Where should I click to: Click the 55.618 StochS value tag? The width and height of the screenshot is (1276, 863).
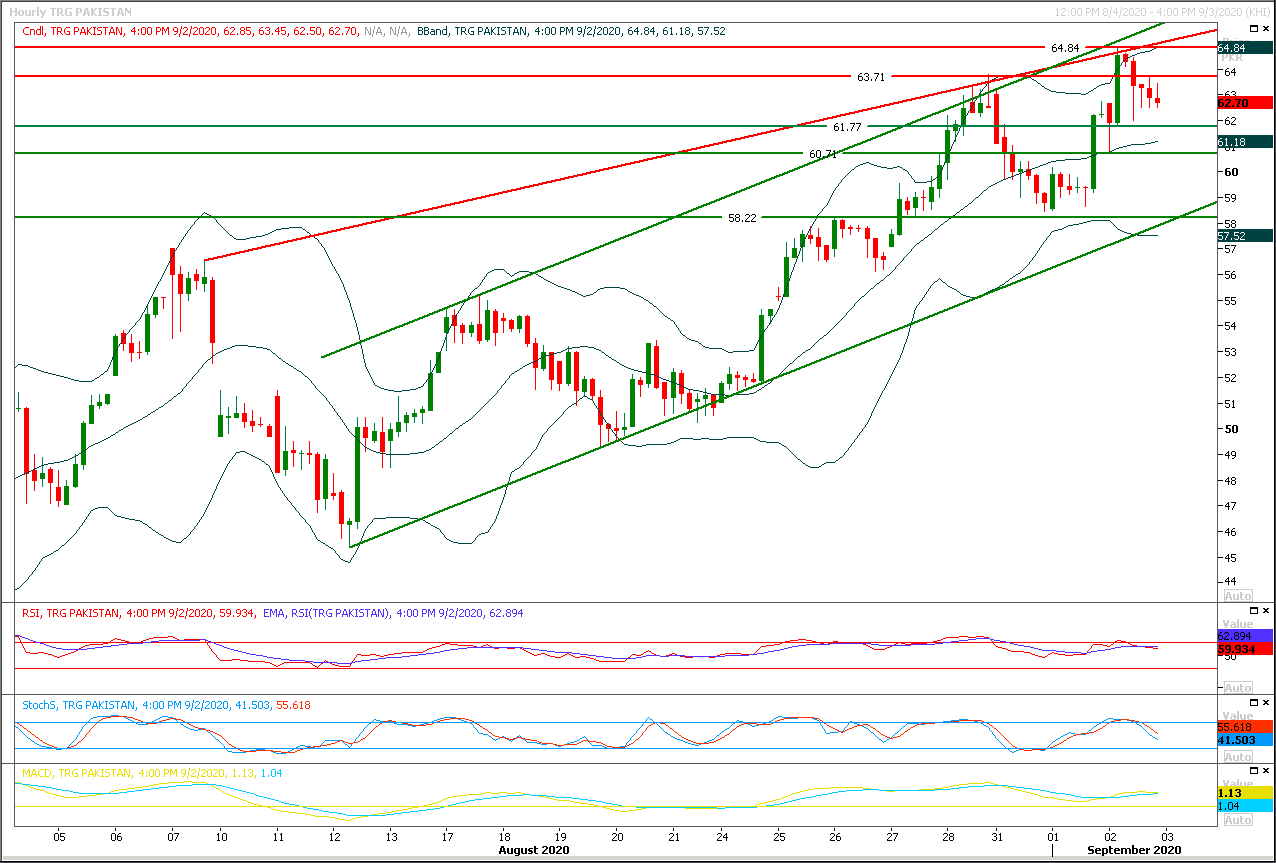pyautogui.click(x=1244, y=727)
